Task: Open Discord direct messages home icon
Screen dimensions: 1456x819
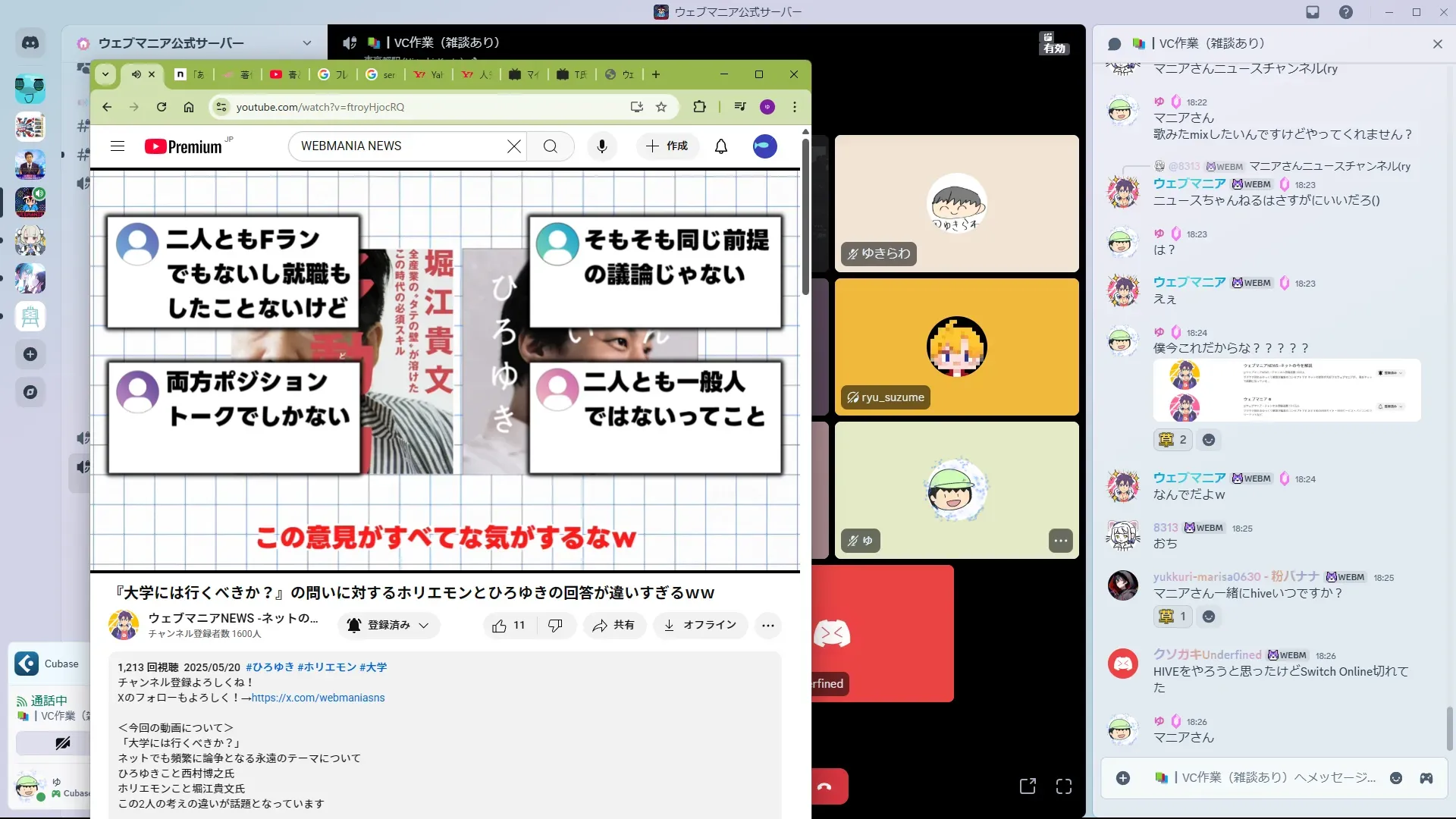Action: tap(30, 43)
